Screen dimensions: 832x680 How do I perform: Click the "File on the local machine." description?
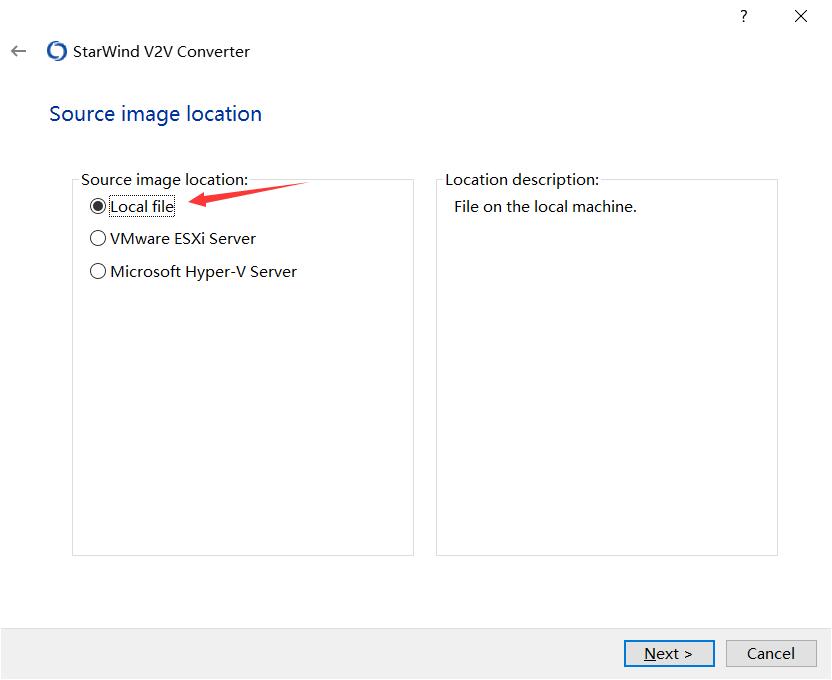point(545,207)
